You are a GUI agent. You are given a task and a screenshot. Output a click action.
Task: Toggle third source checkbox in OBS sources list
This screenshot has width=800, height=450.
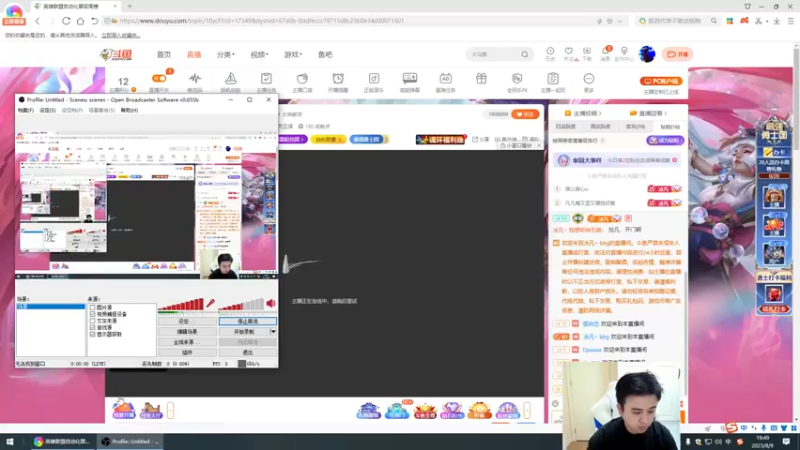coord(92,321)
